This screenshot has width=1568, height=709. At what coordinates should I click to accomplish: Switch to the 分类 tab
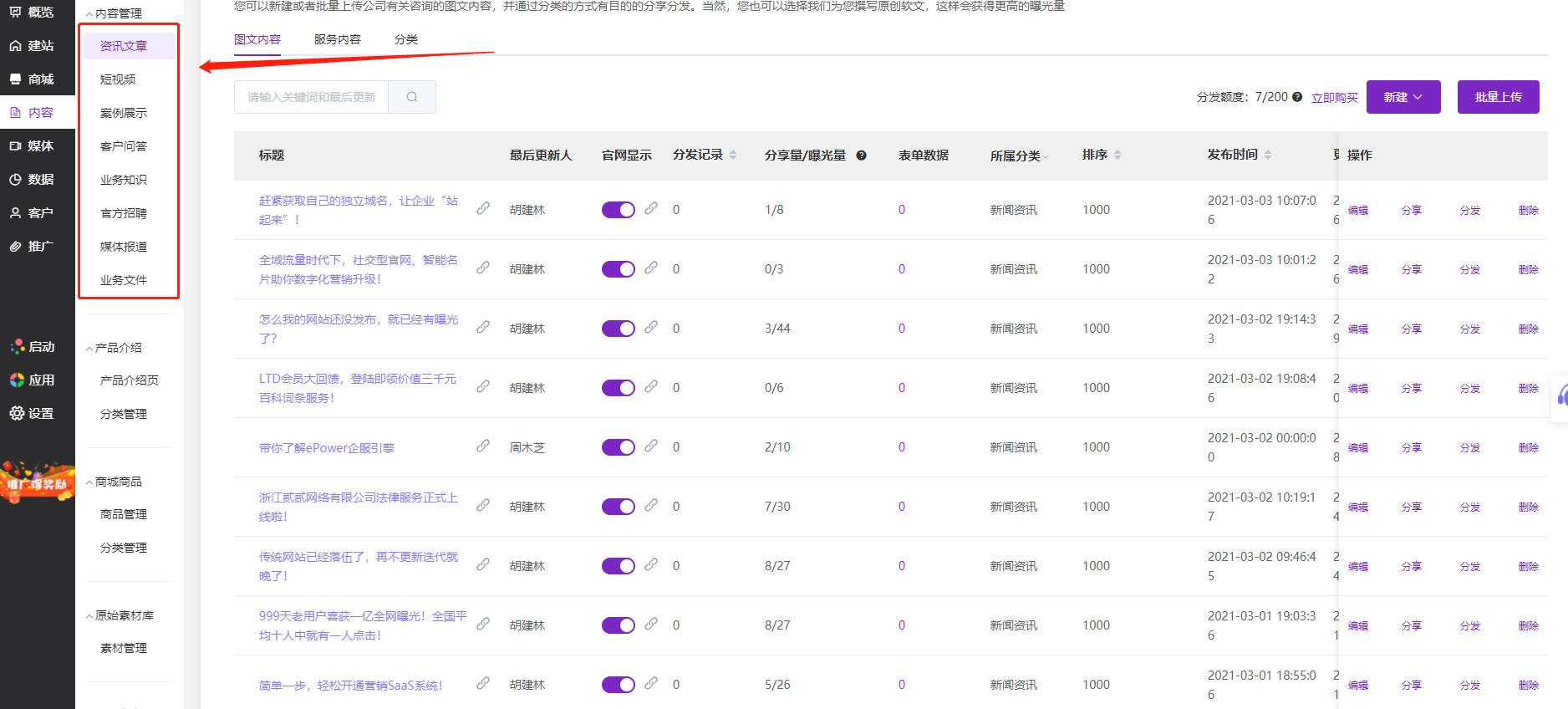coord(406,39)
